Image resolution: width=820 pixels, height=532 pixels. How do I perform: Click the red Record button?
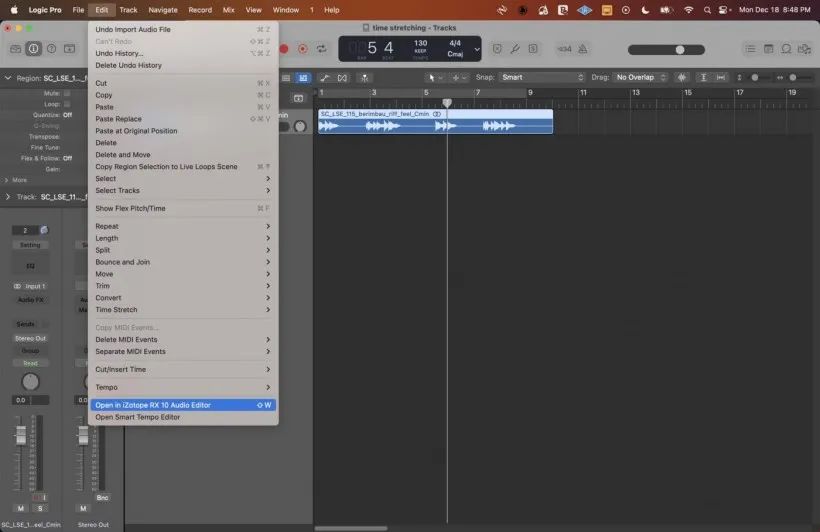(284, 49)
